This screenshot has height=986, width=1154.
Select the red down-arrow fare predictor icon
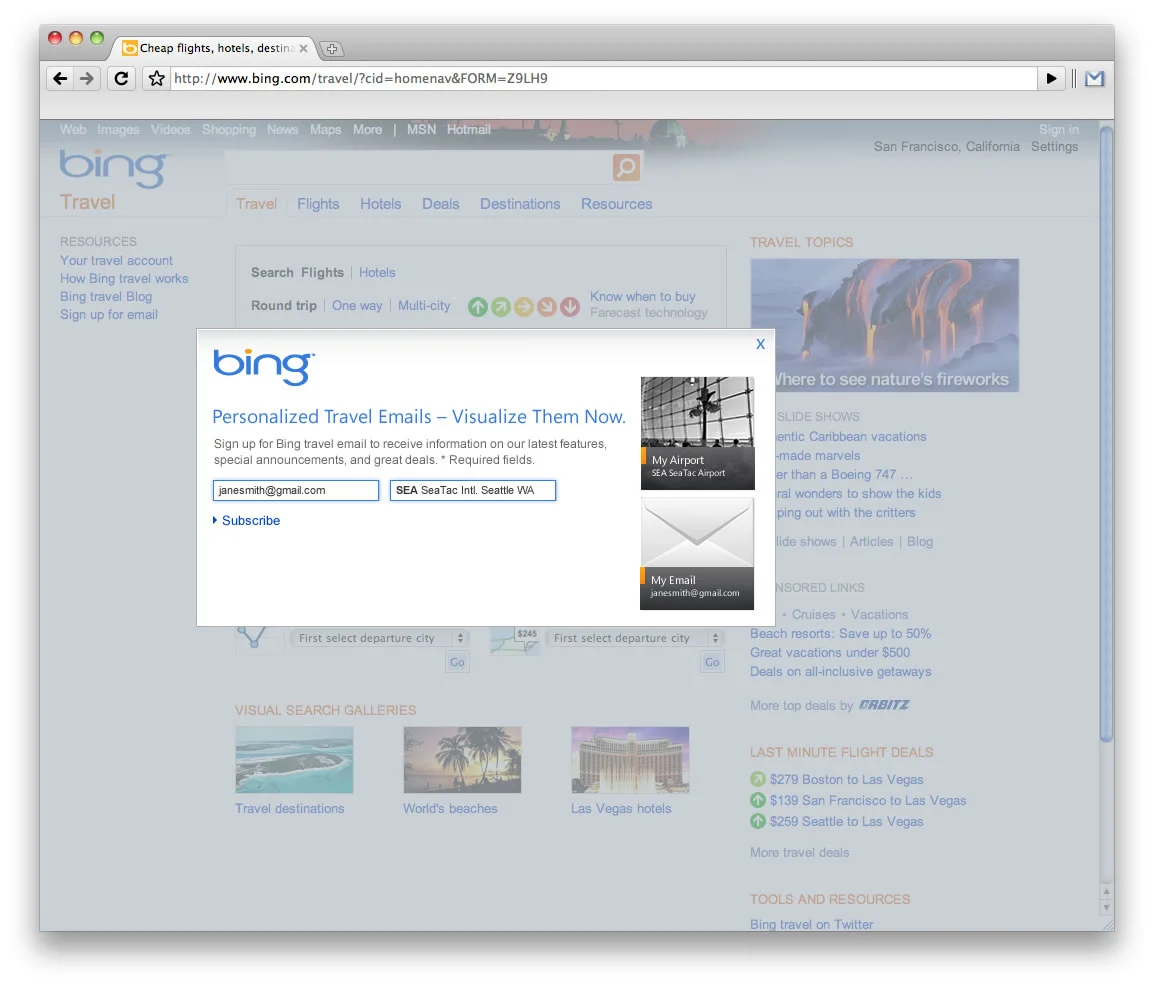tap(570, 307)
